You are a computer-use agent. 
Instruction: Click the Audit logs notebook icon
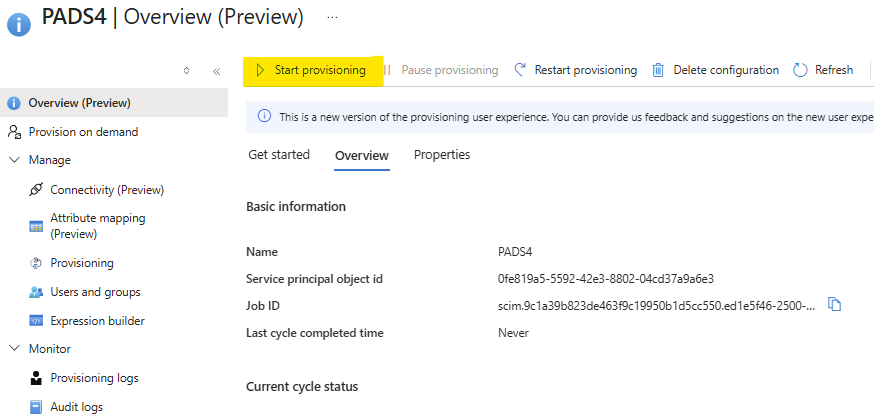[36, 407]
